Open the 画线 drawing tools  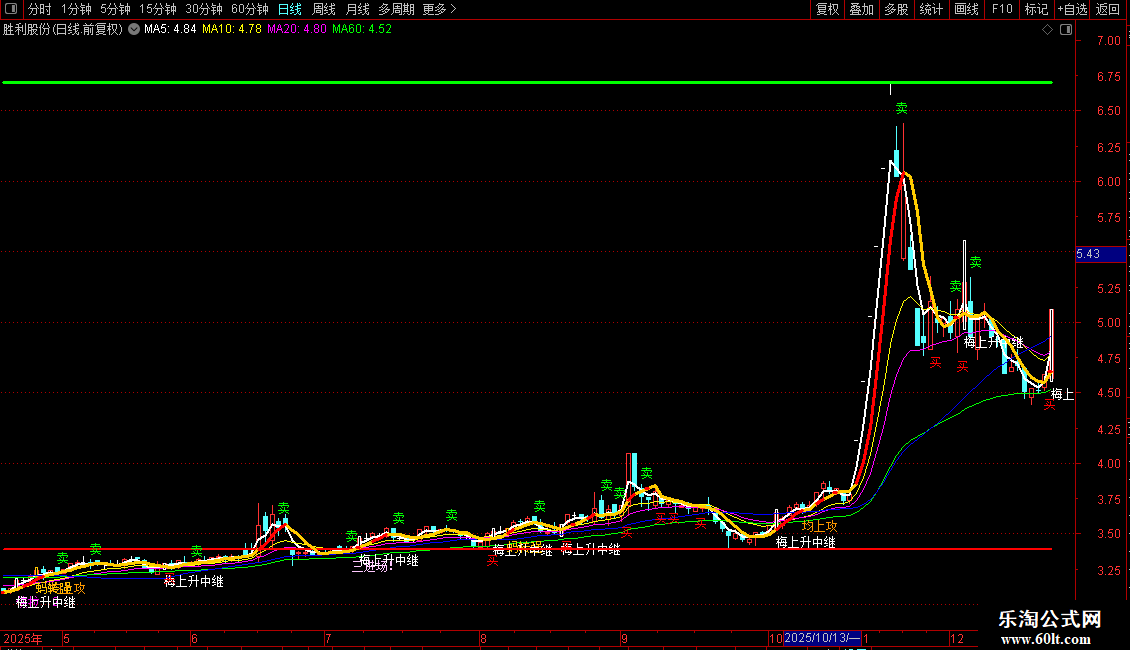pos(966,9)
